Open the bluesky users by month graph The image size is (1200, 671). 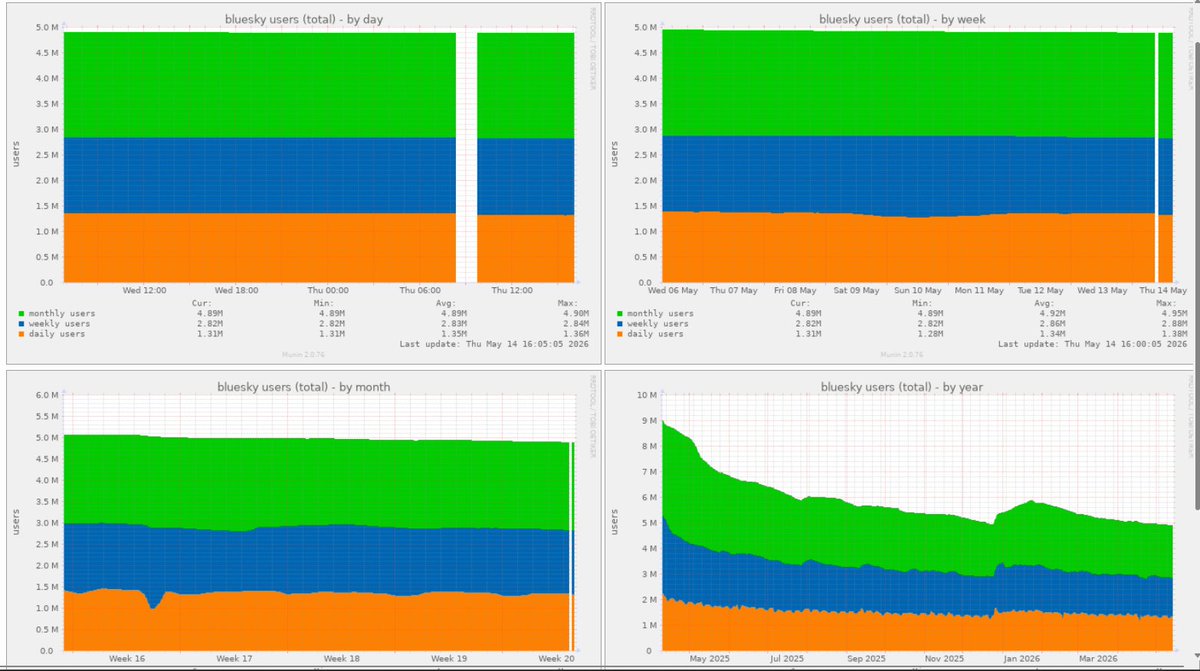coord(304,520)
